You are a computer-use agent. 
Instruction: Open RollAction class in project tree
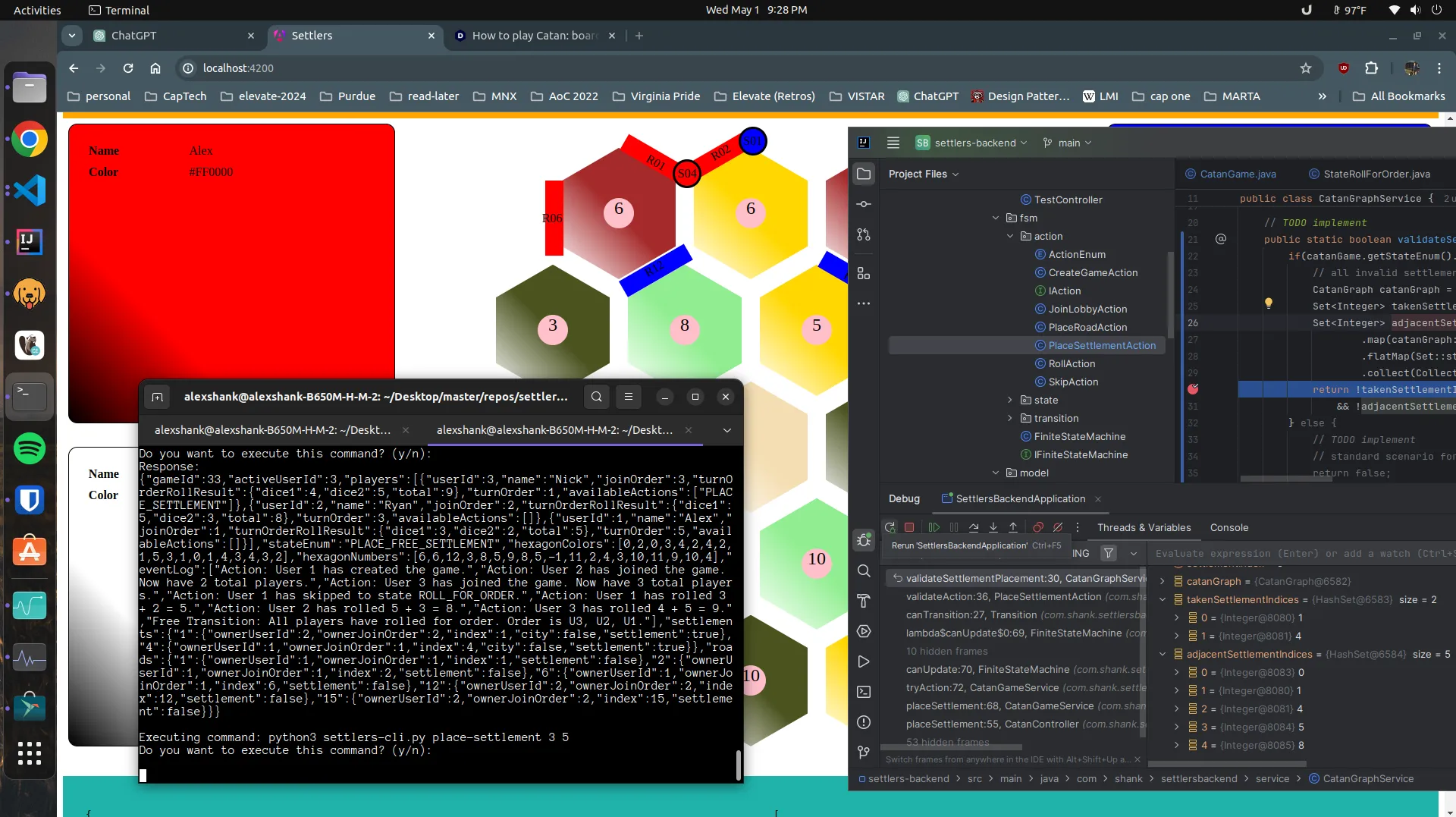(1072, 363)
